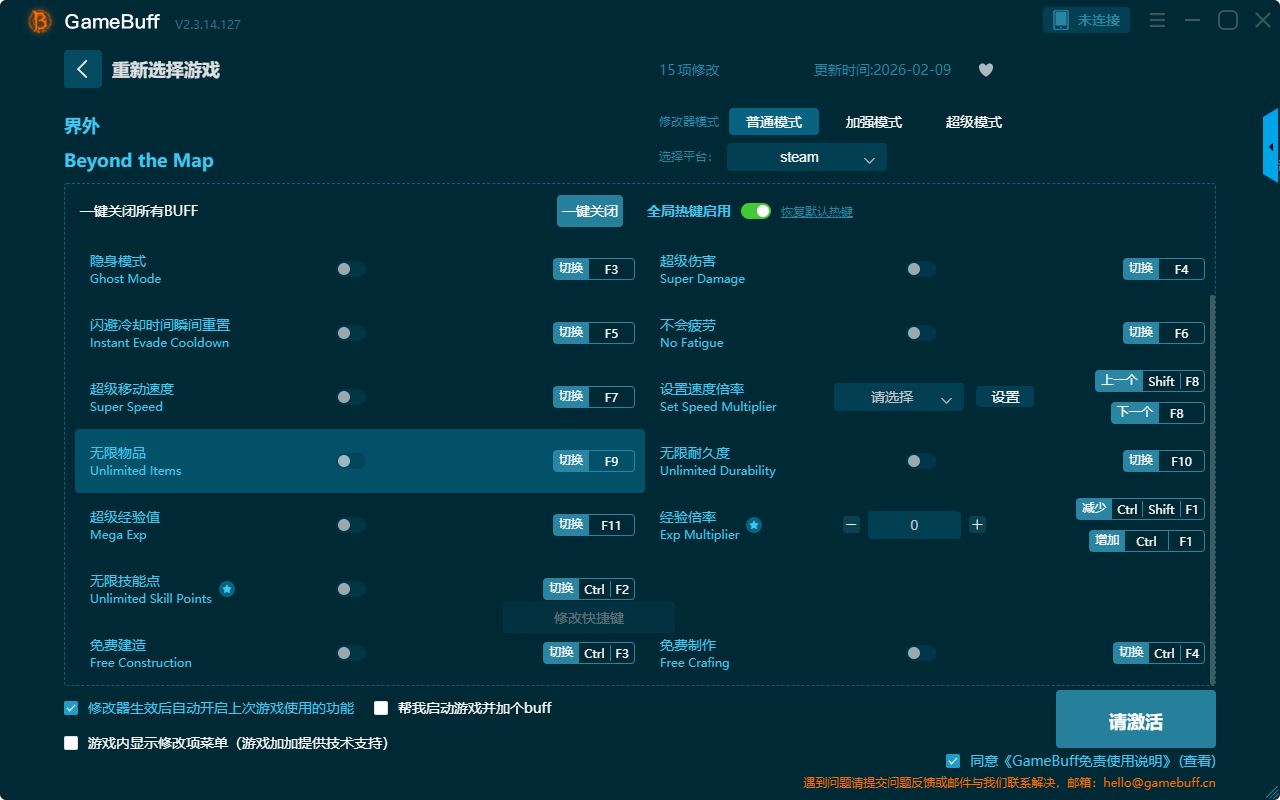Image resolution: width=1280 pixels, height=800 pixels.
Task: Click the GameBuff logo icon
Action: coord(40,21)
